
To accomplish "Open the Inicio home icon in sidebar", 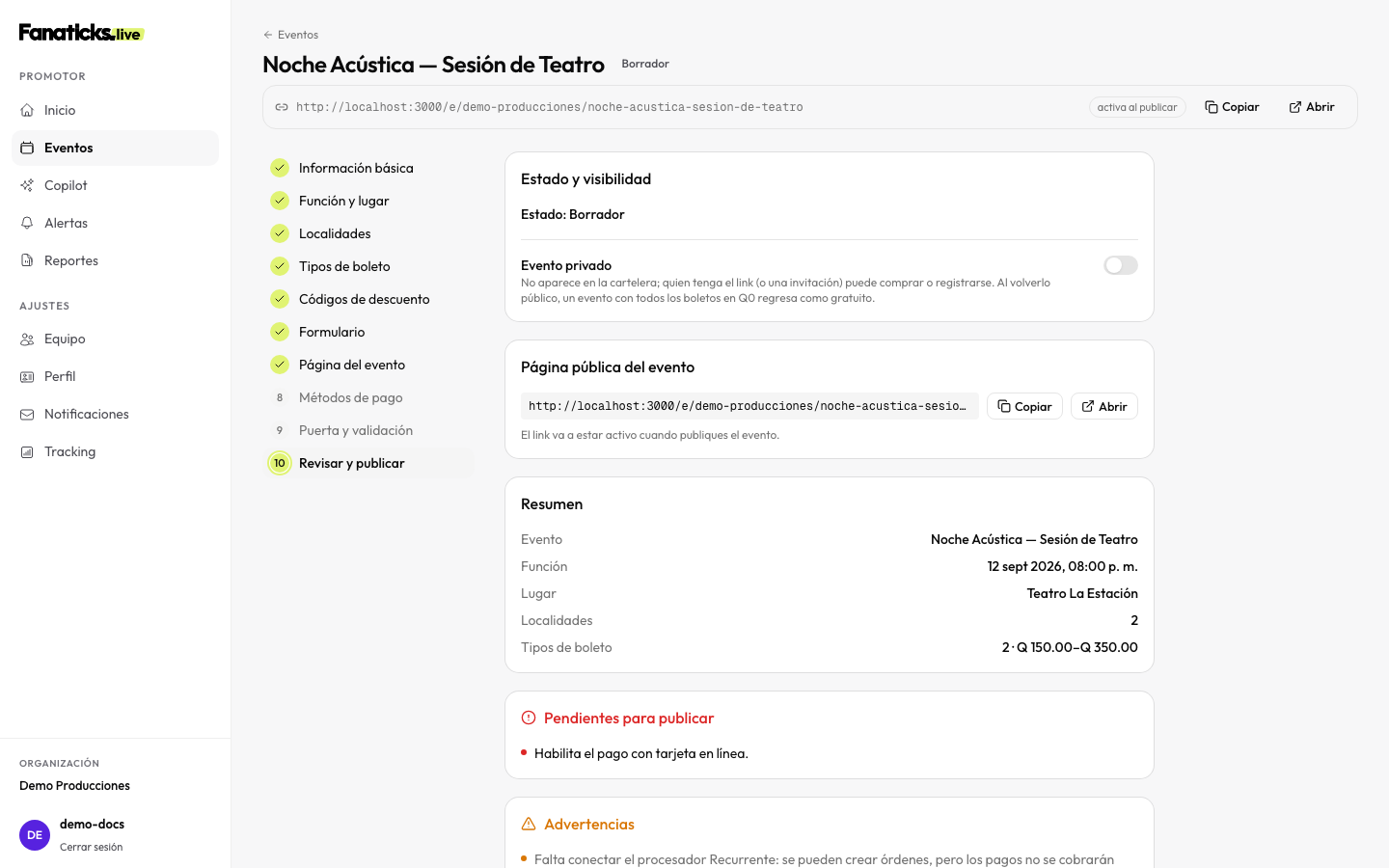I will [x=27, y=110].
